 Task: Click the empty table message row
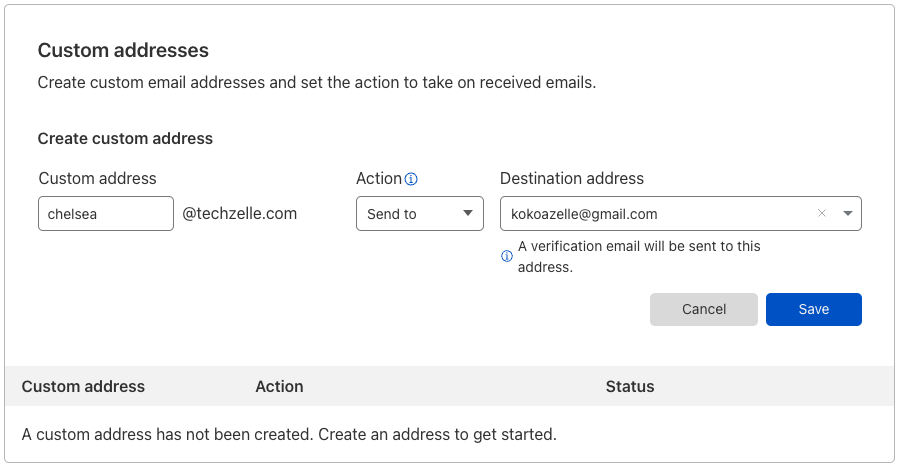click(x=449, y=435)
